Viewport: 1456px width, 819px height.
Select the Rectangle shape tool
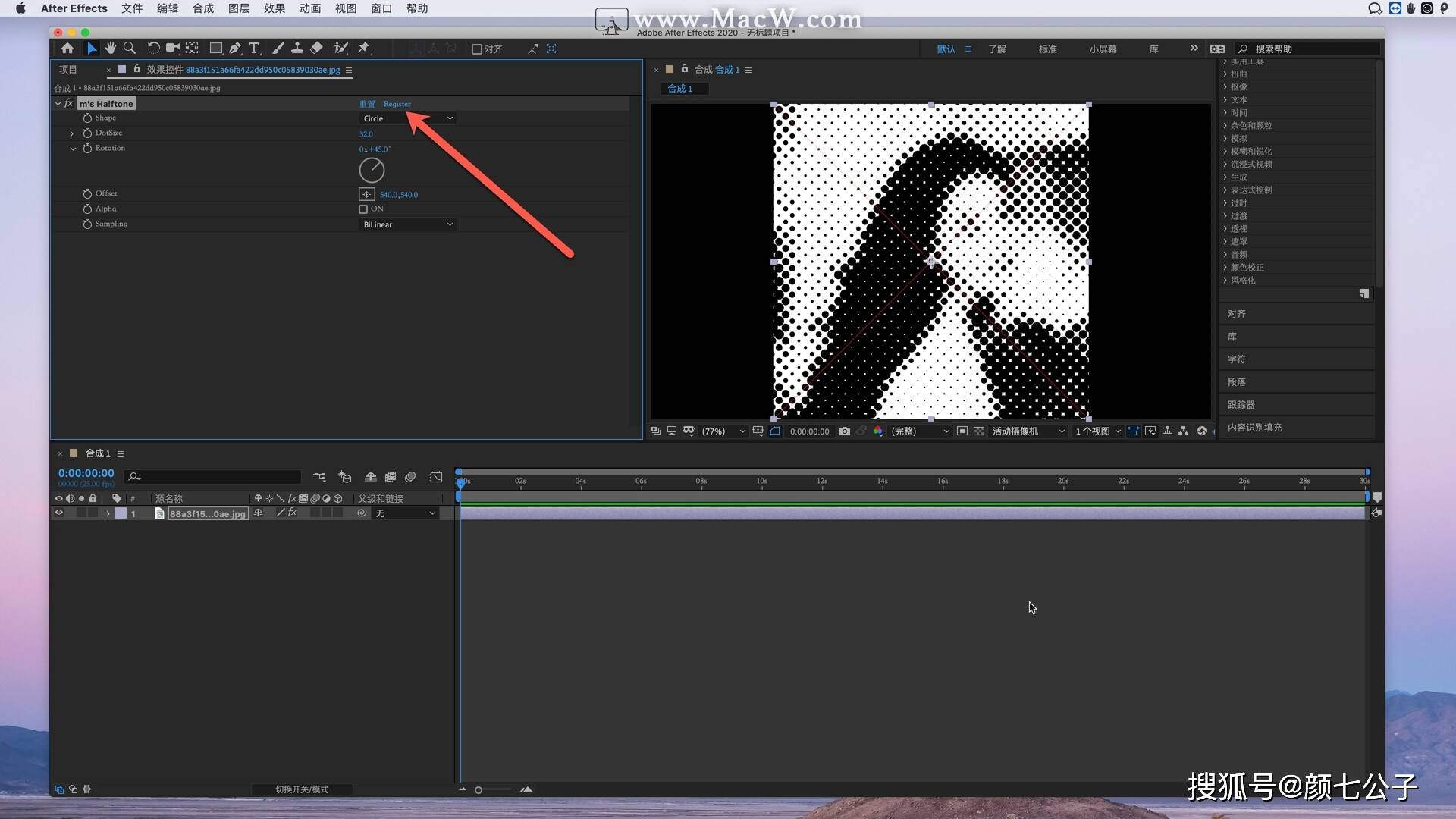pos(216,49)
